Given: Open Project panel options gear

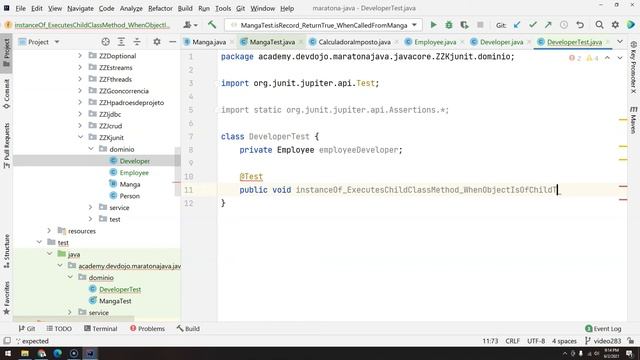Looking at the screenshot, I should (157, 42).
